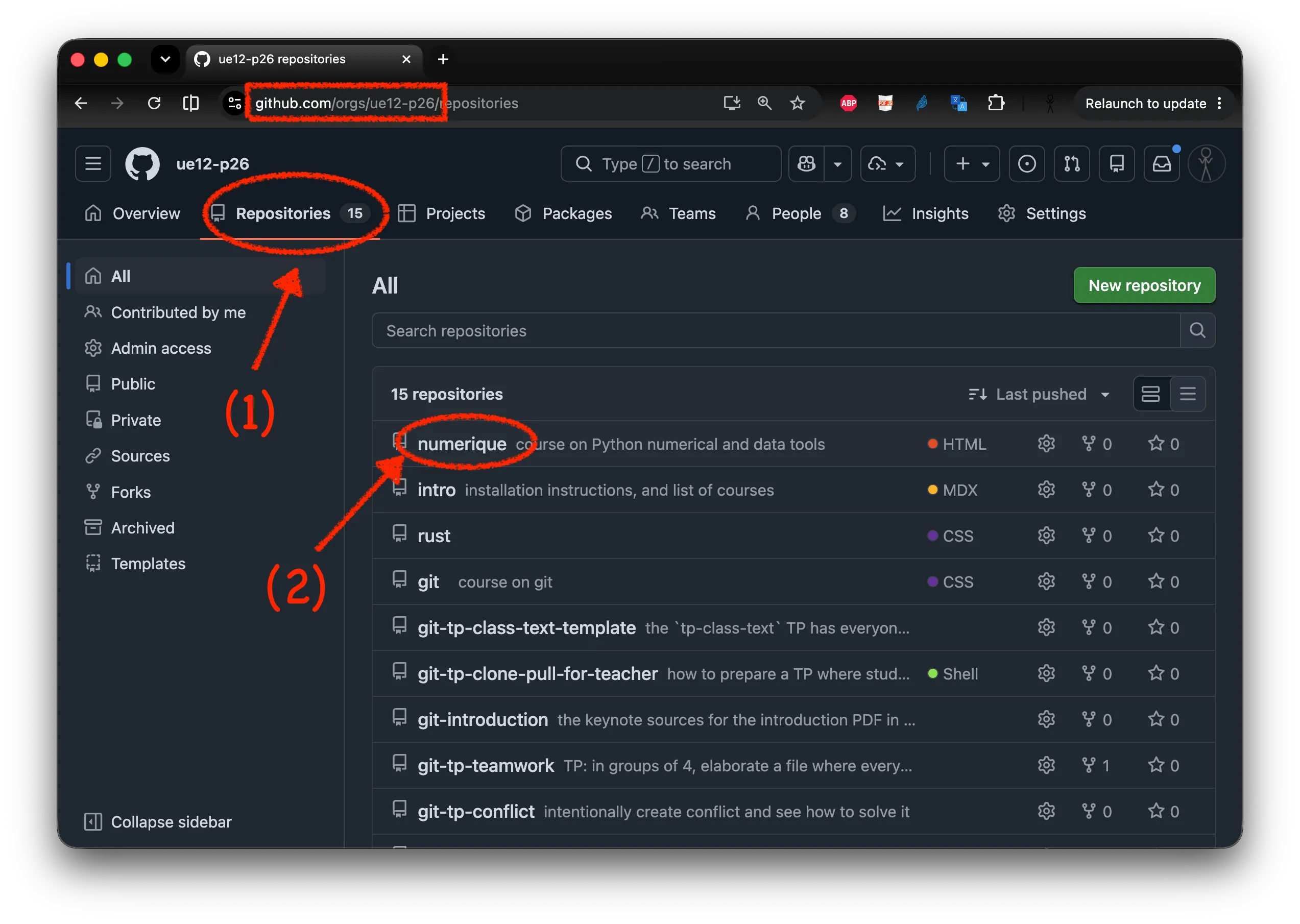Switch to the Packages tab

point(563,213)
